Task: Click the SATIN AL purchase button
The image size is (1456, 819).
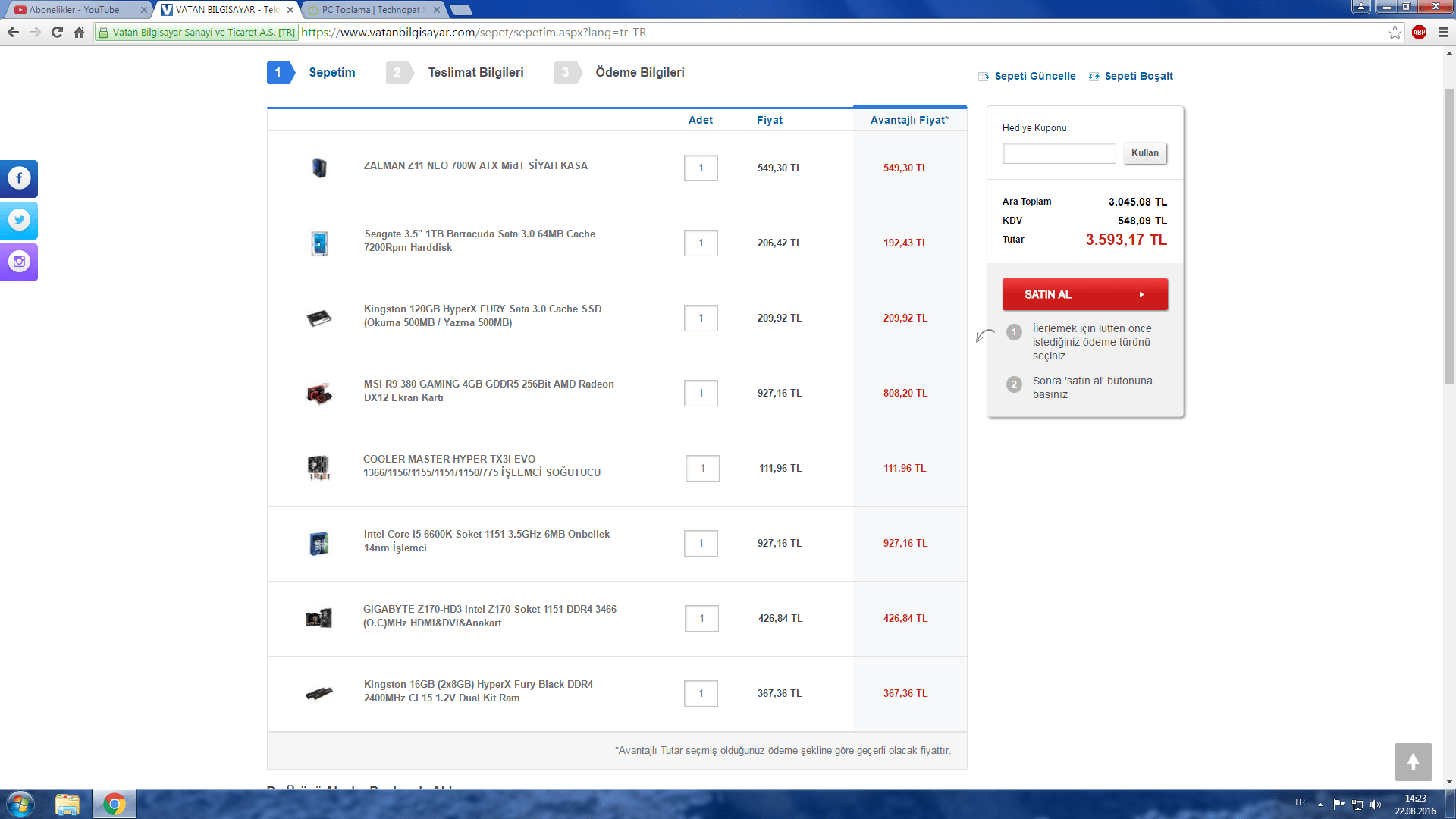Action: click(x=1084, y=294)
